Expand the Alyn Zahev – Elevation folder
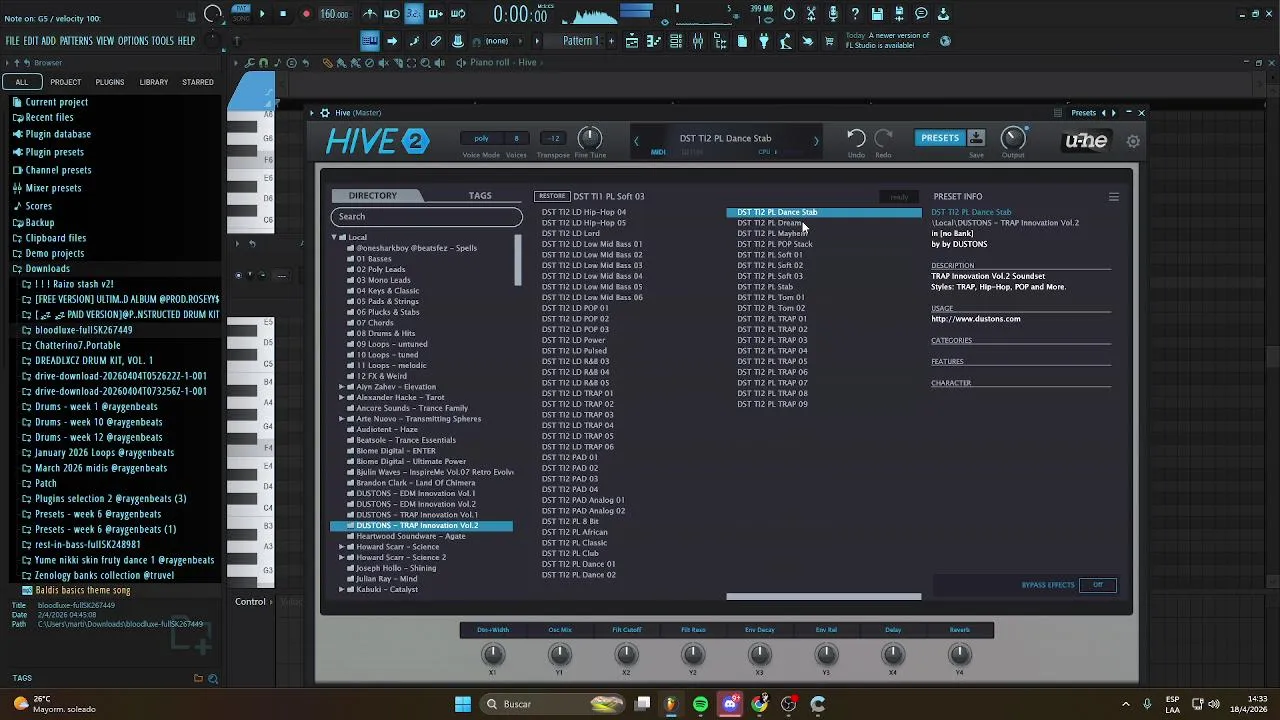The height and width of the screenshot is (720, 1280). click(x=341, y=387)
